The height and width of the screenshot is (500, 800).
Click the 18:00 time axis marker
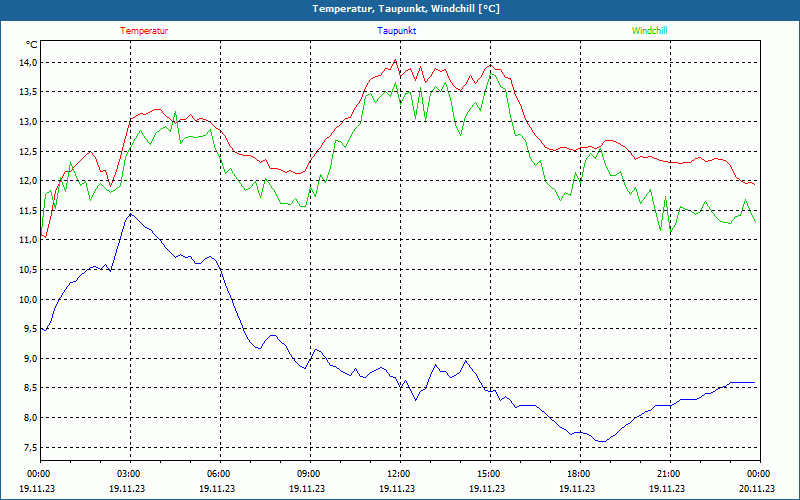click(579, 474)
